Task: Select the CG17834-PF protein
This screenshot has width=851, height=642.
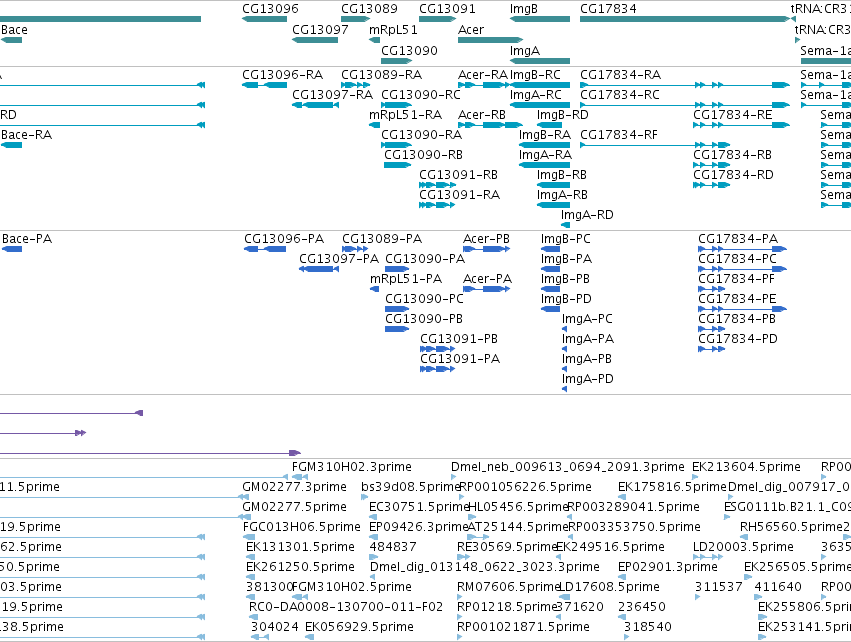Action: [x=736, y=279]
